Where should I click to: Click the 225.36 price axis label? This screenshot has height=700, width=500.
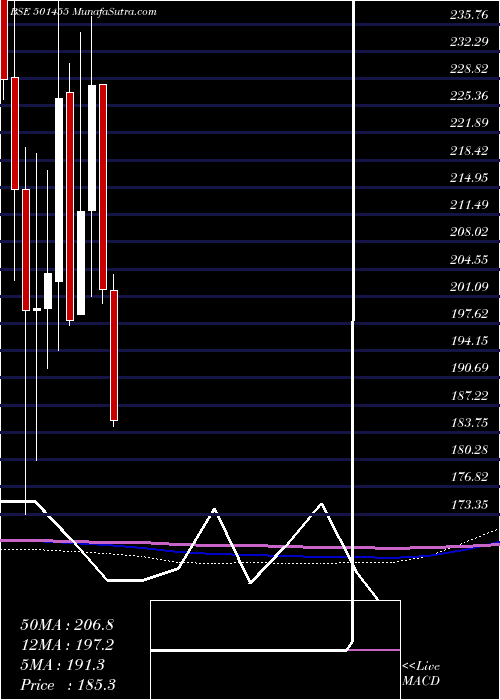pyautogui.click(x=469, y=96)
